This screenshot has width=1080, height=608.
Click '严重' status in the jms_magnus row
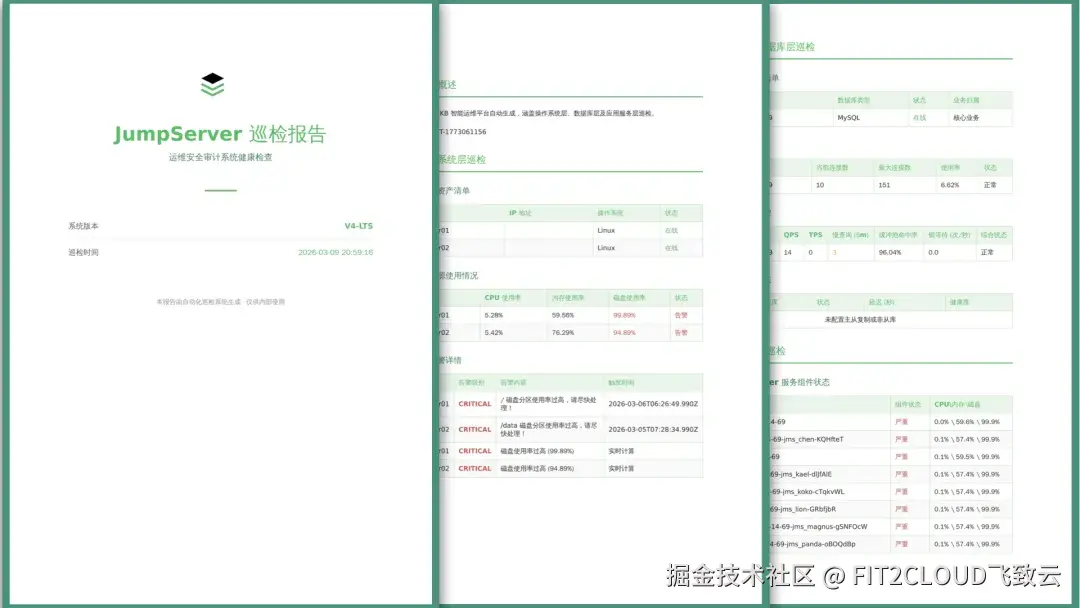click(901, 527)
